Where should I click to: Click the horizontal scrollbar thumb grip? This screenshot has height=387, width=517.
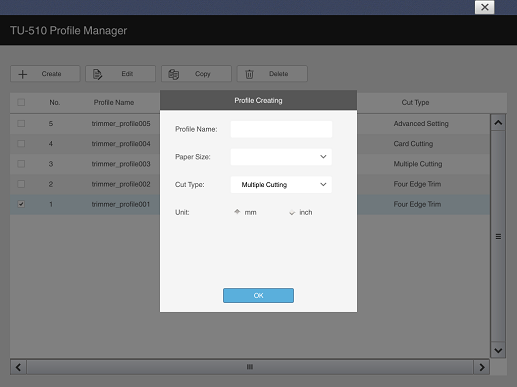click(250, 367)
